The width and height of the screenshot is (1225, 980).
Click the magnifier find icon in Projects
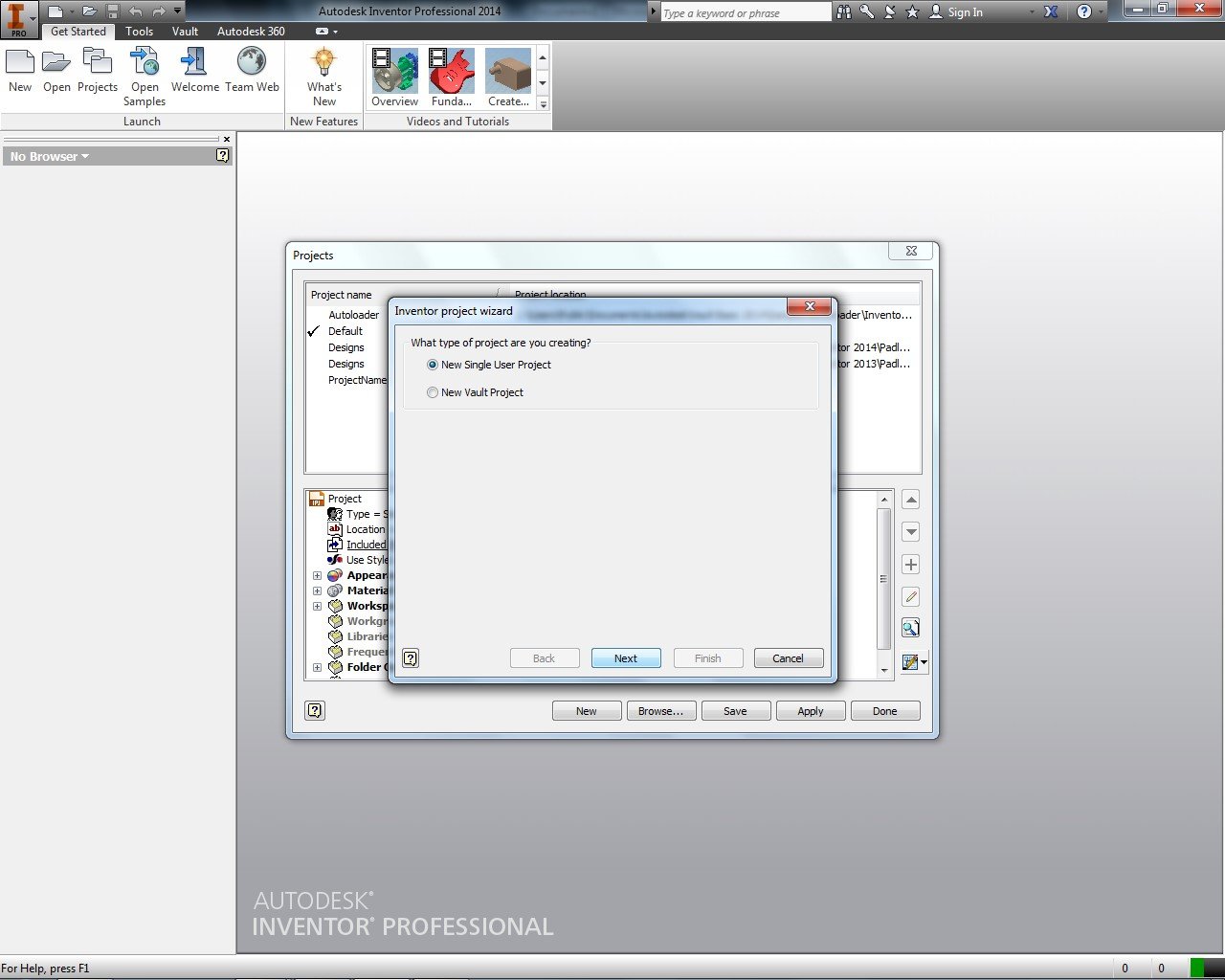[911, 629]
